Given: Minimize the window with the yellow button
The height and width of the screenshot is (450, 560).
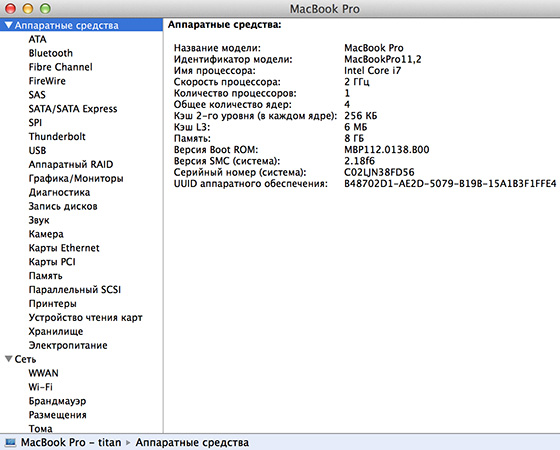Looking at the screenshot, I should coord(28,9).
